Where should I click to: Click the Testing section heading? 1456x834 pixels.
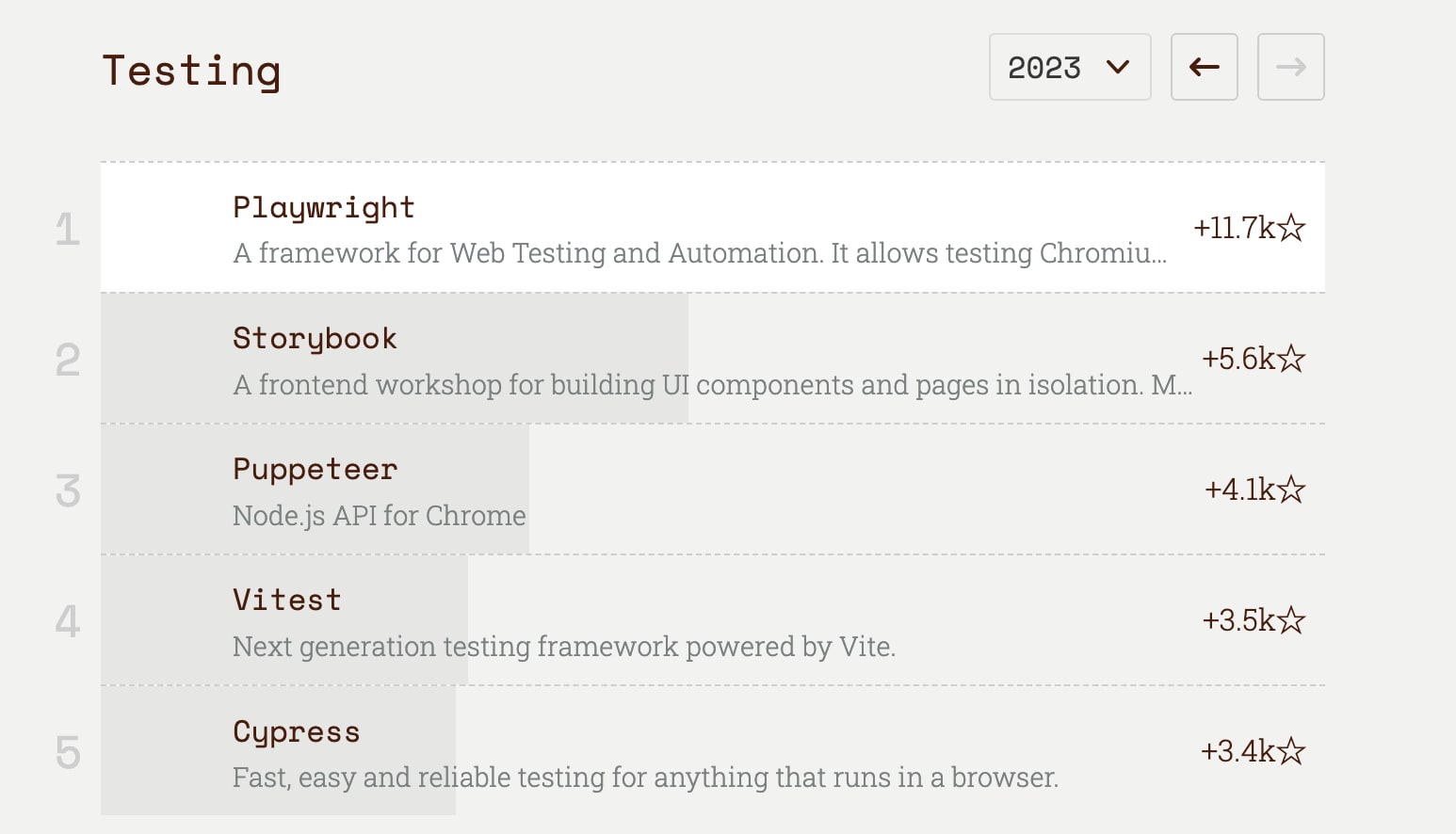[x=191, y=71]
